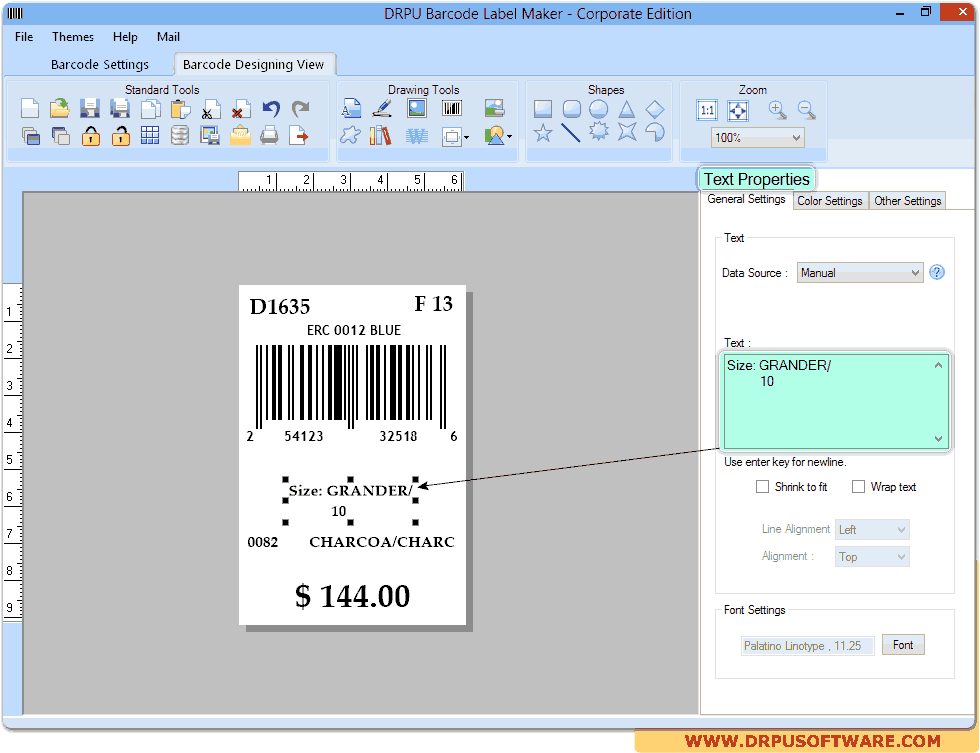Click the Font button
This screenshot has width=980, height=753.
(902, 645)
